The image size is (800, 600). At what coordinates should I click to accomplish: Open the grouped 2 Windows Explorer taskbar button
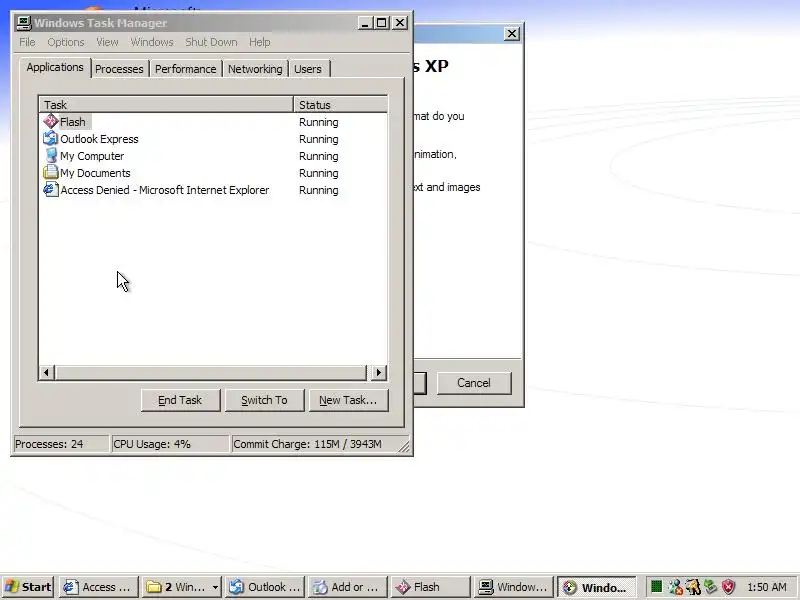click(x=182, y=587)
